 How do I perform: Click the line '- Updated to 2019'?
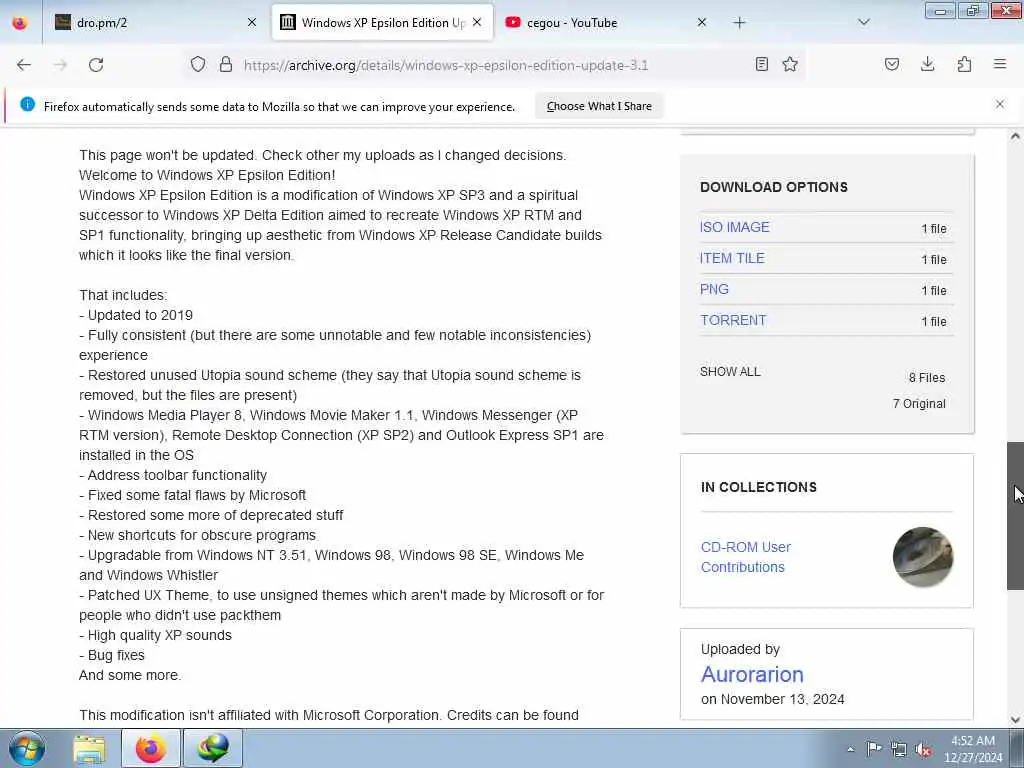pyautogui.click(x=136, y=315)
